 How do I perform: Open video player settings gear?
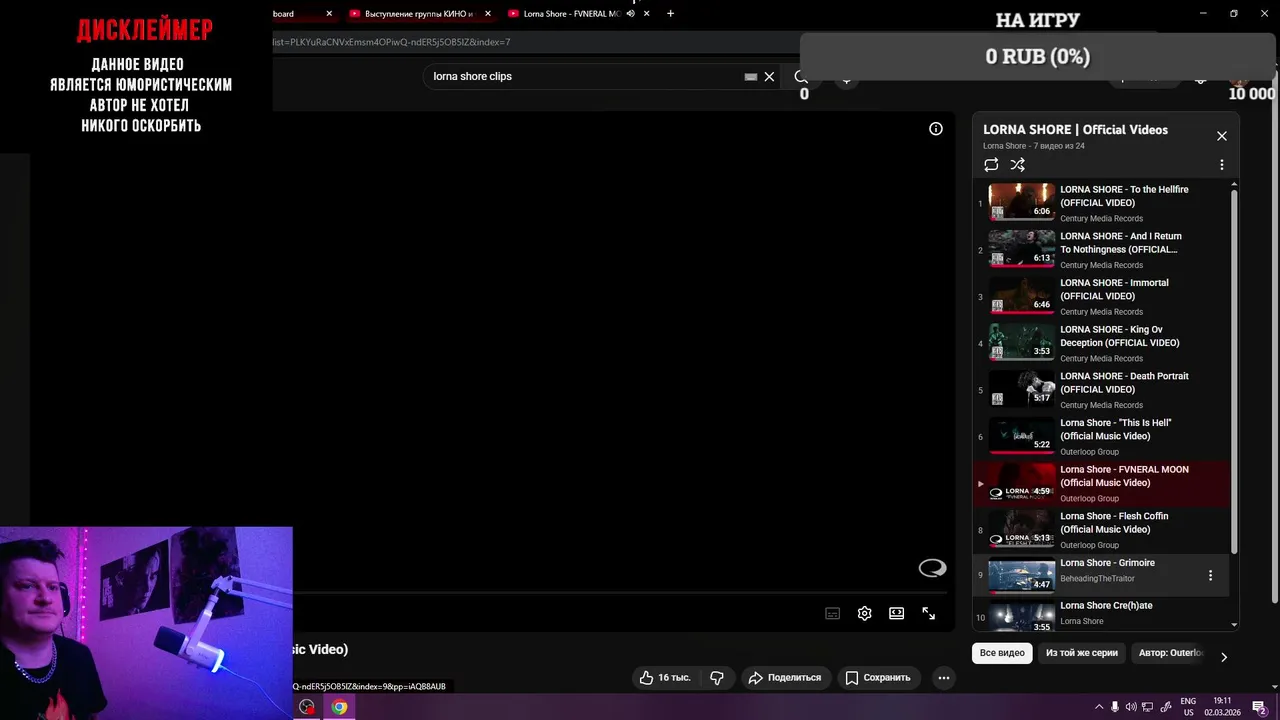(864, 614)
